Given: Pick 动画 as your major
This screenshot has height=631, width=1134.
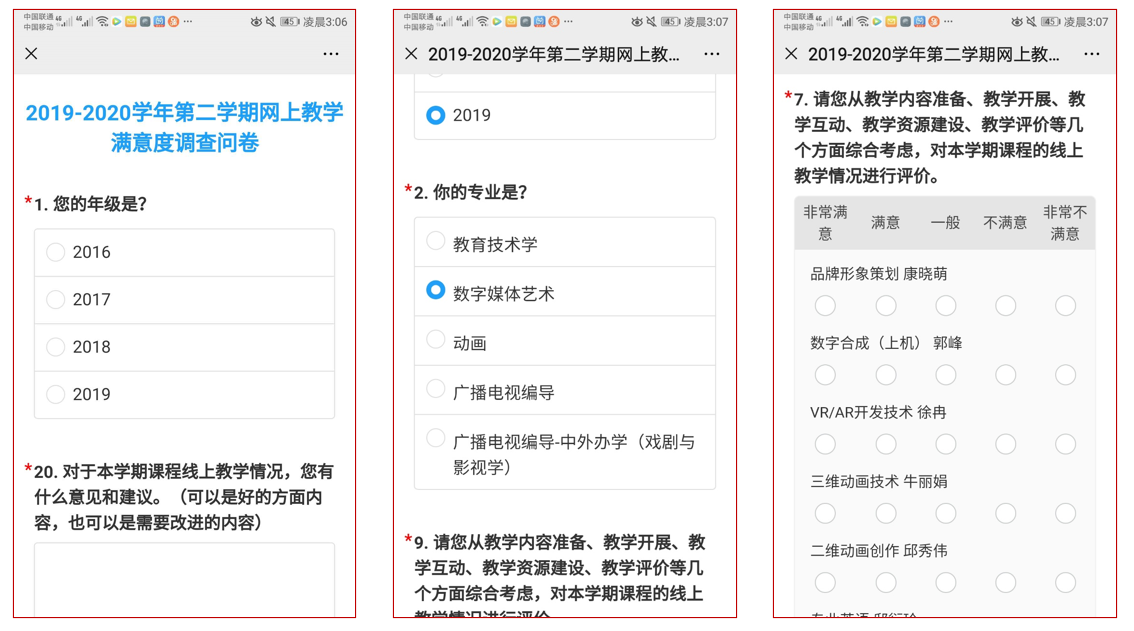Looking at the screenshot, I should click(x=436, y=341).
